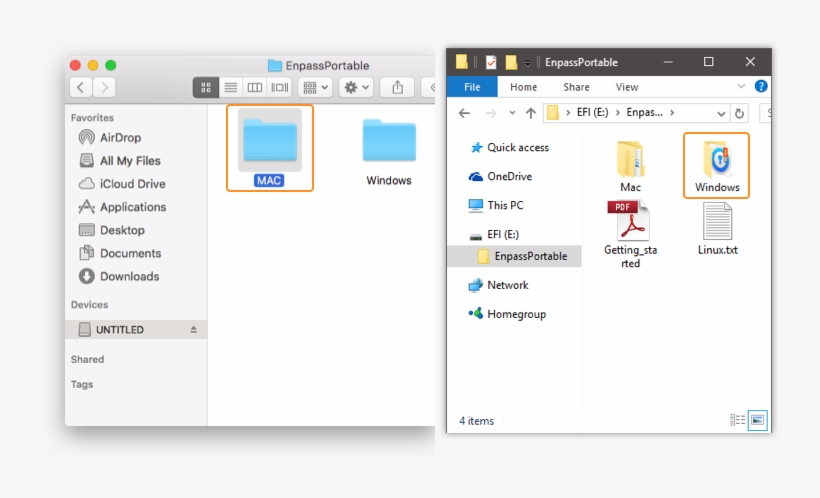Eject the UNTITLED device
The height and width of the screenshot is (498, 820).
click(x=194, y=330)
